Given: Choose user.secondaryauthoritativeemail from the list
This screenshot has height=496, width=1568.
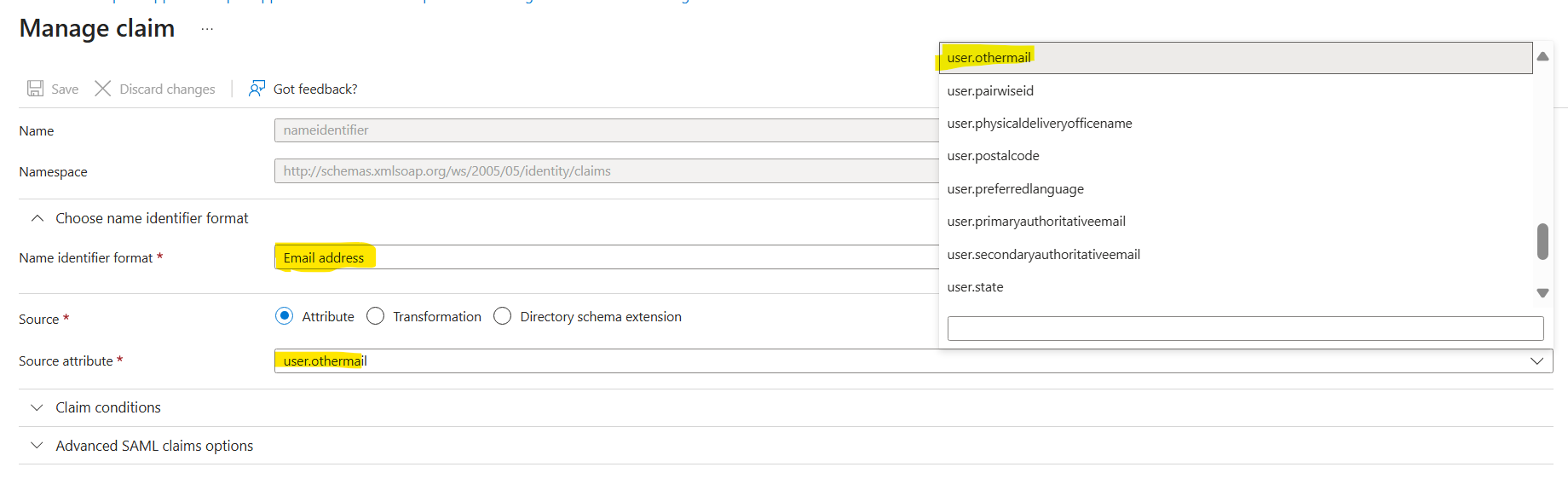Looking at the screenshot, I should click(x=1236, y=255).
